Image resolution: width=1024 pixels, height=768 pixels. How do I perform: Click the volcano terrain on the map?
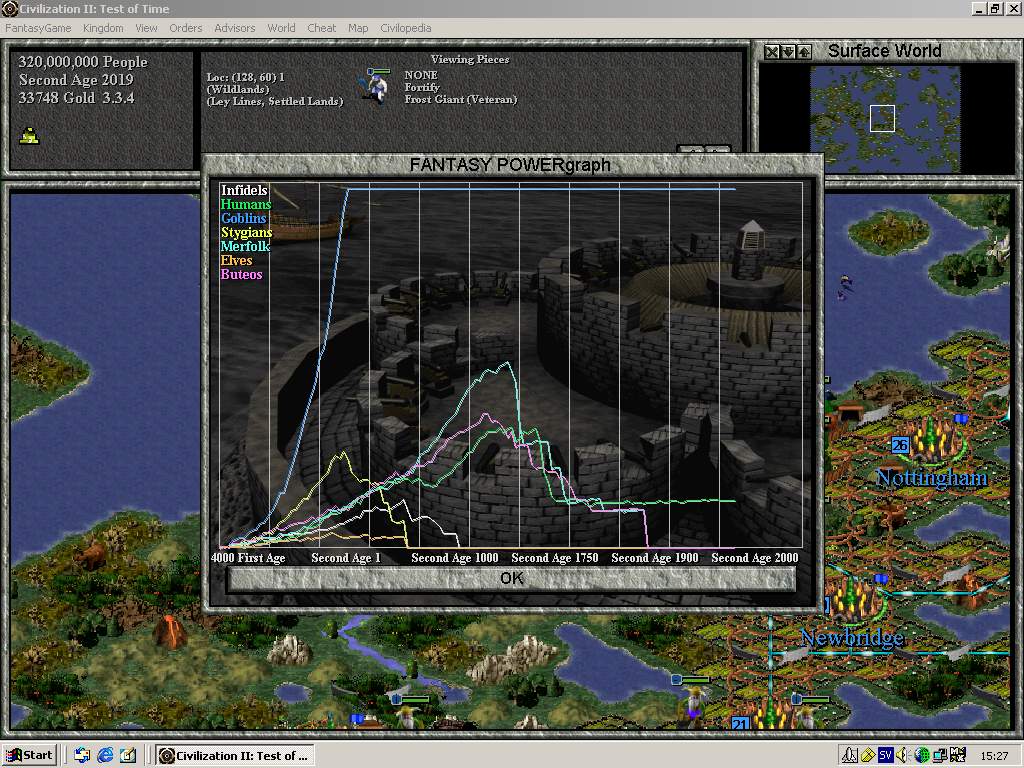[169, 632]
